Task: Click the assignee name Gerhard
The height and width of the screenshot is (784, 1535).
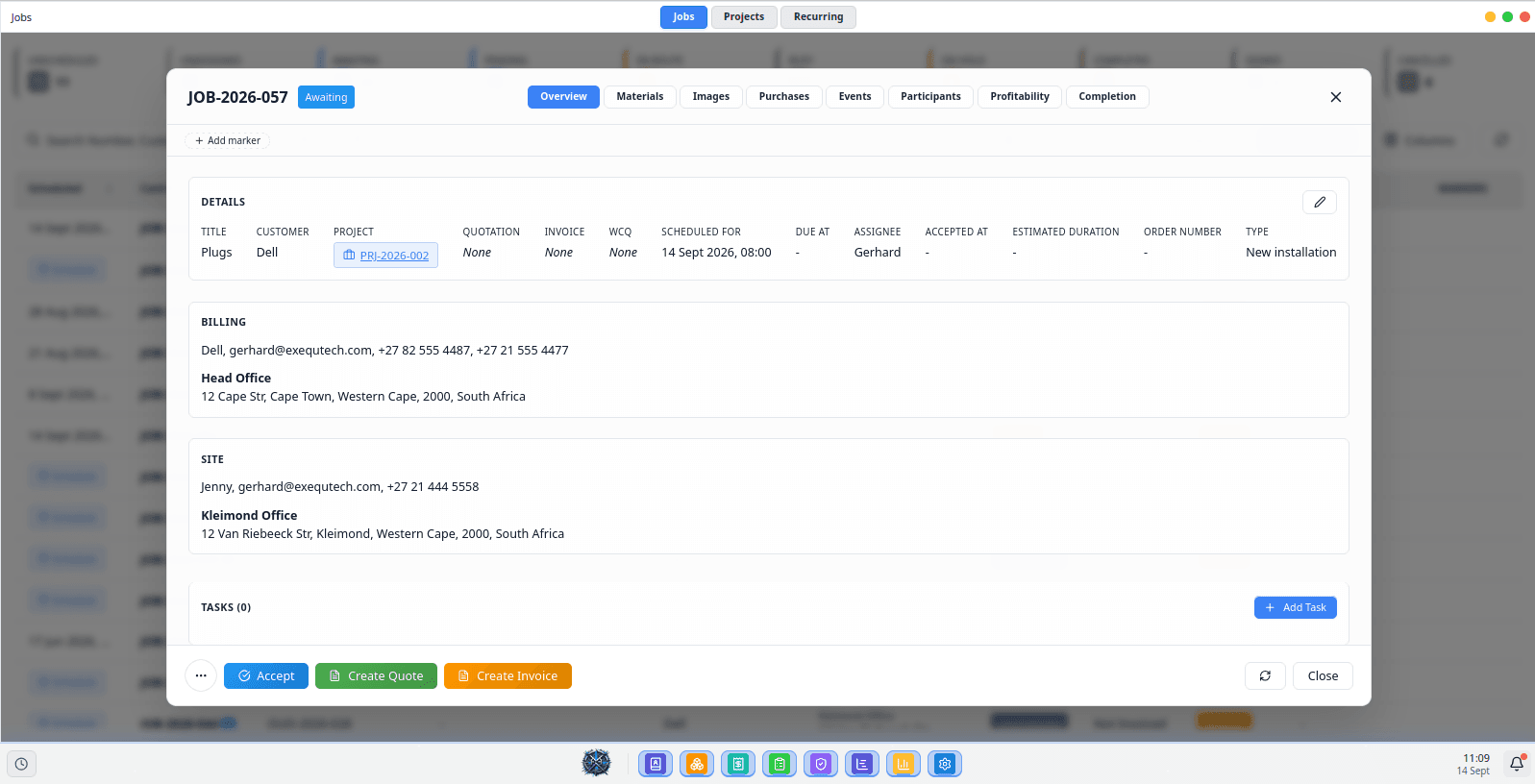Action: click(878, 253)
